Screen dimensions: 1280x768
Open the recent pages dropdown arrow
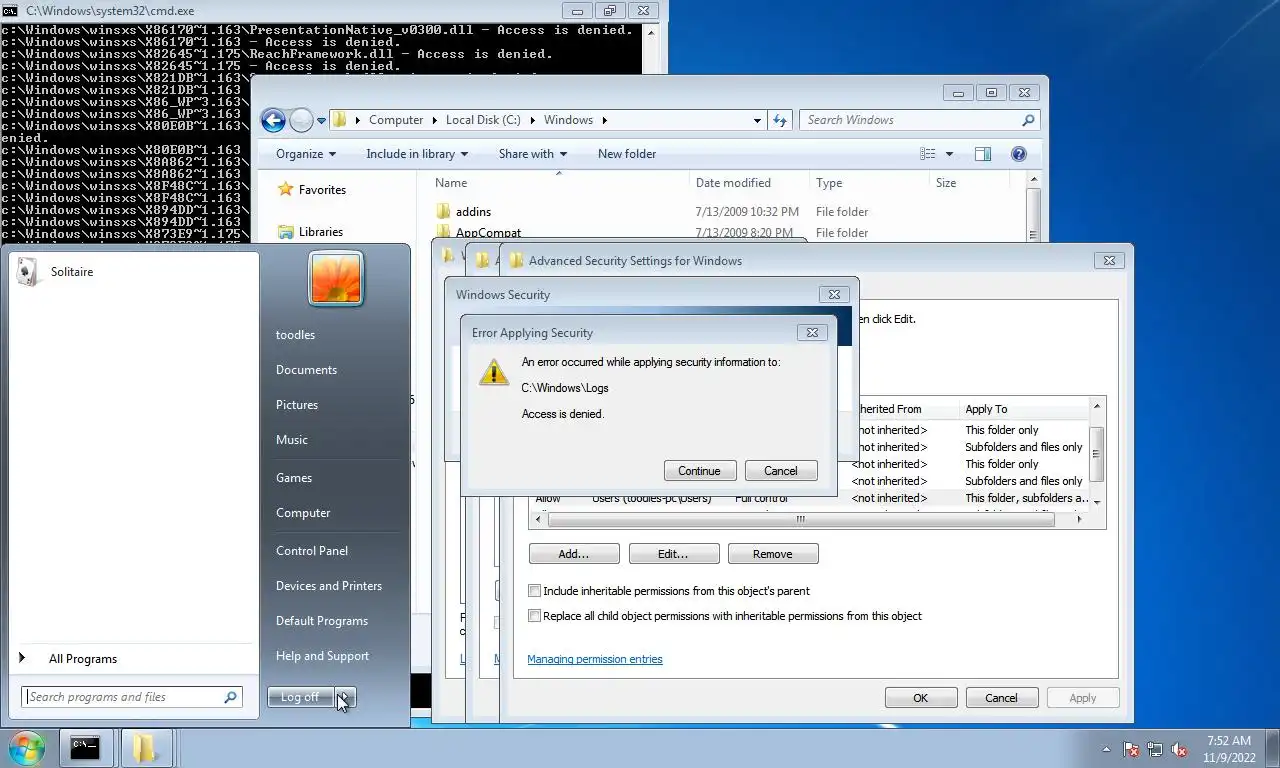(321, 120)
